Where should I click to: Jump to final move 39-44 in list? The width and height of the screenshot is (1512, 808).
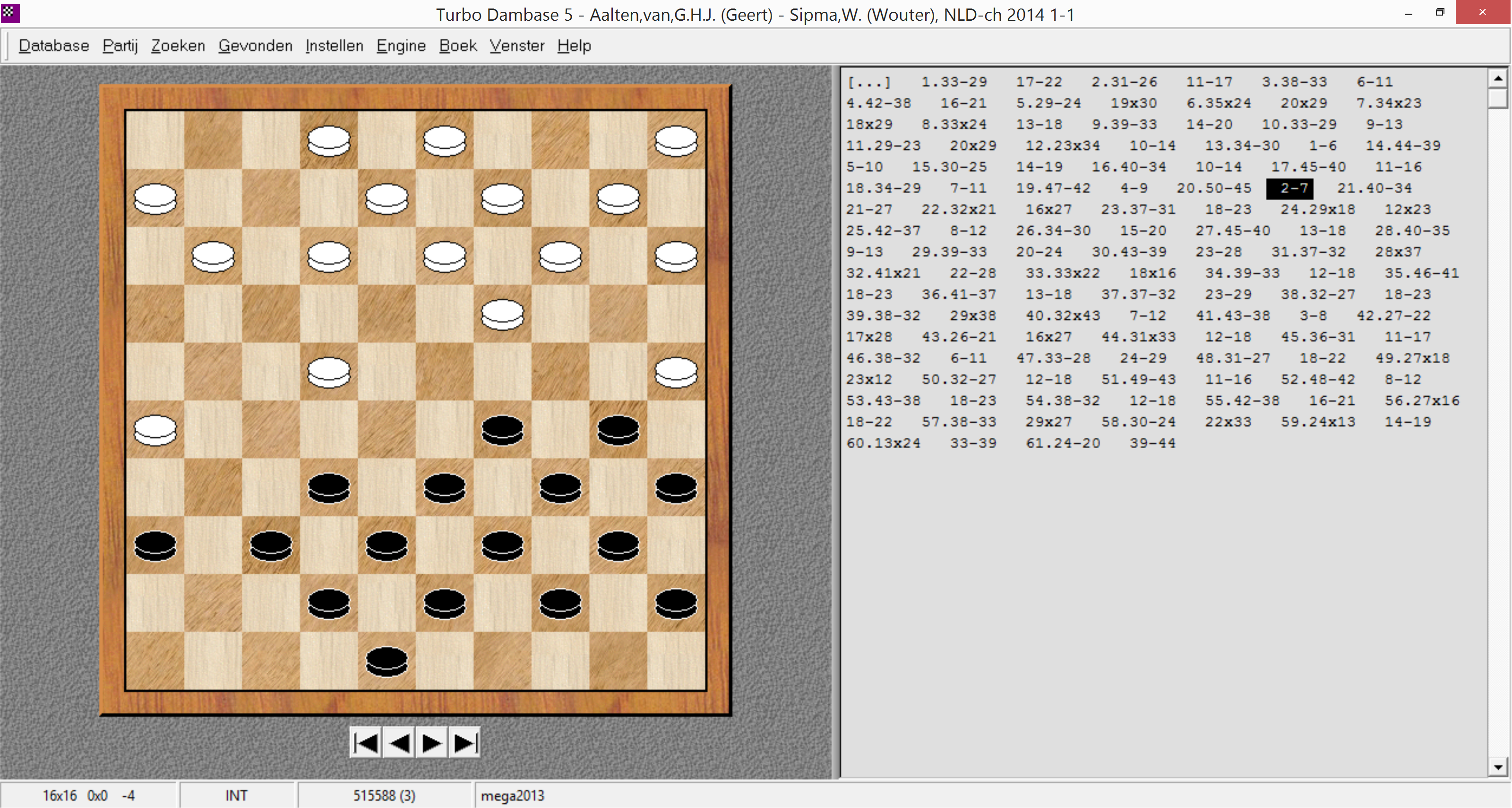coord(1152,443)
